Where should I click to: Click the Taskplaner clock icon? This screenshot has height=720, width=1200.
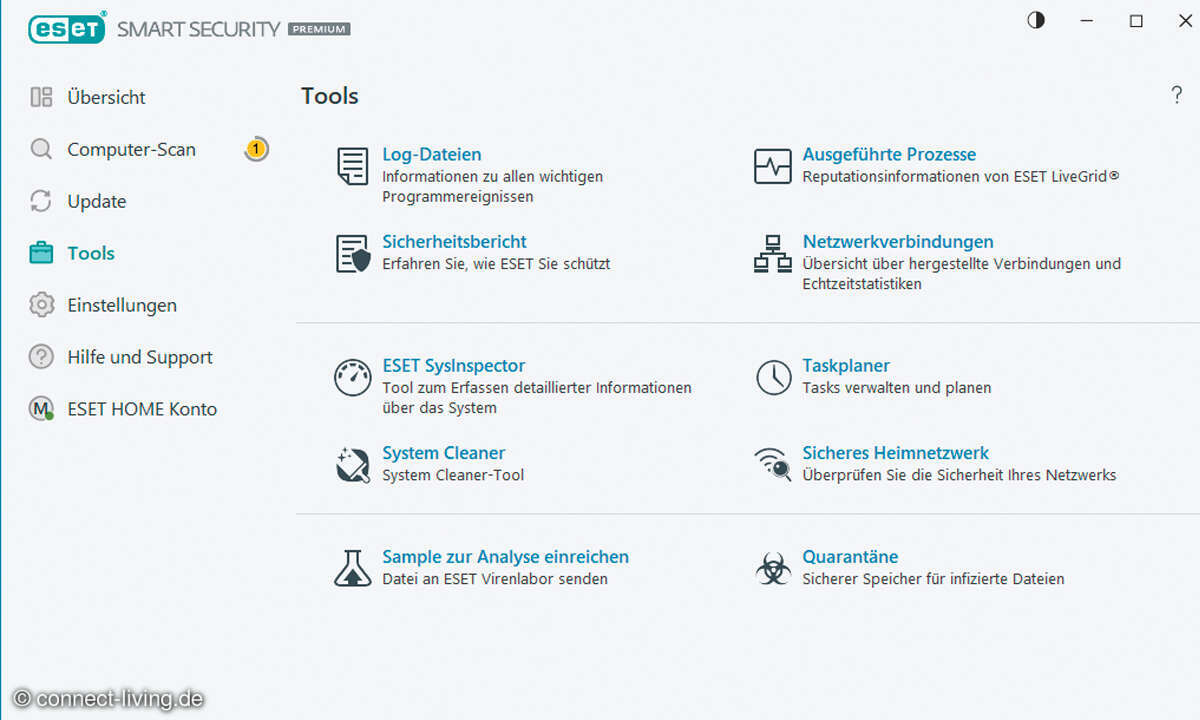tap(773, 377)
